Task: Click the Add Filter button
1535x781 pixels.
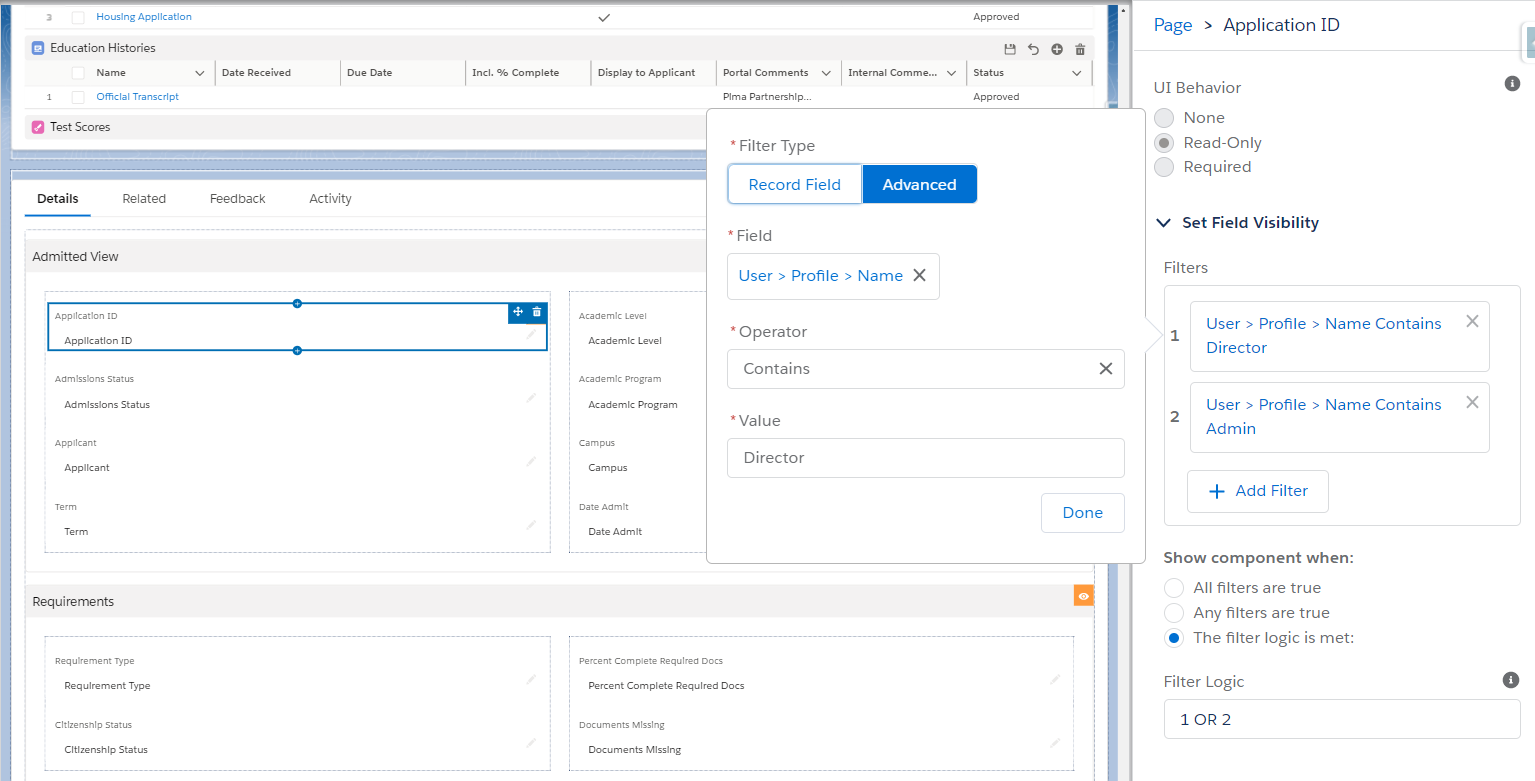Action: pyautogui.click(x=1257, y=491)
